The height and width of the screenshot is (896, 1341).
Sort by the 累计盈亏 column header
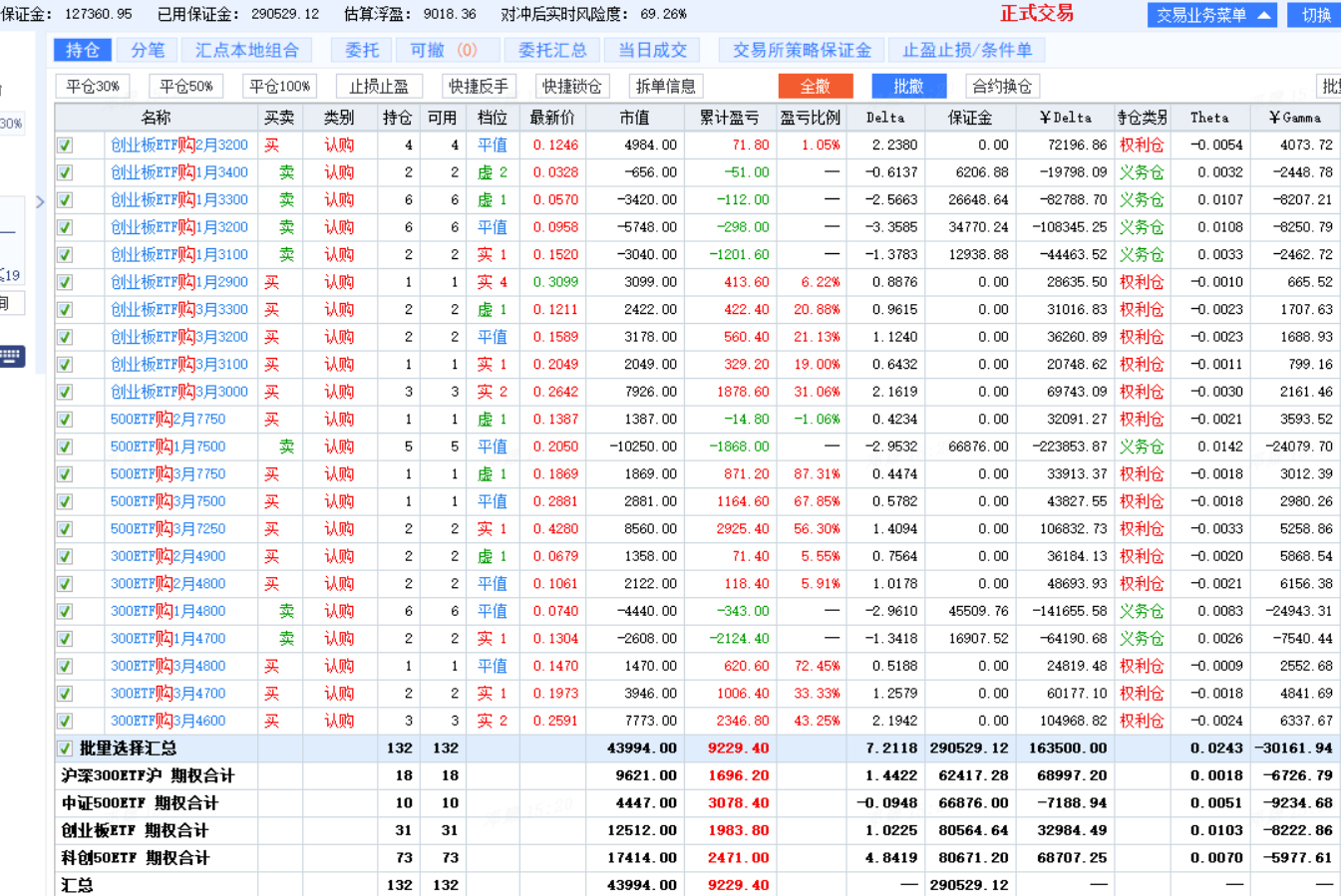click(729, 118)
